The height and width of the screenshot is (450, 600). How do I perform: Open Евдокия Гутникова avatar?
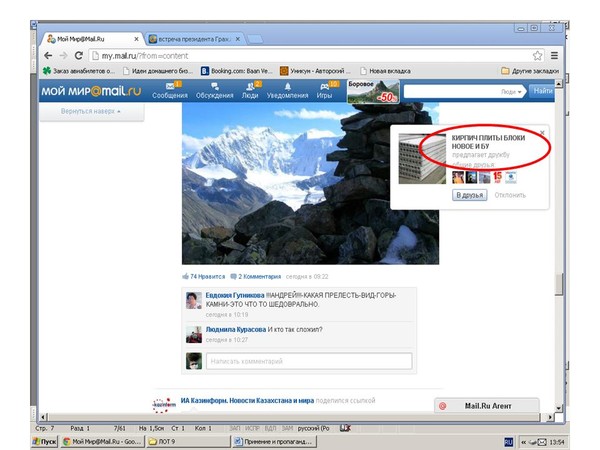(194, 300)
